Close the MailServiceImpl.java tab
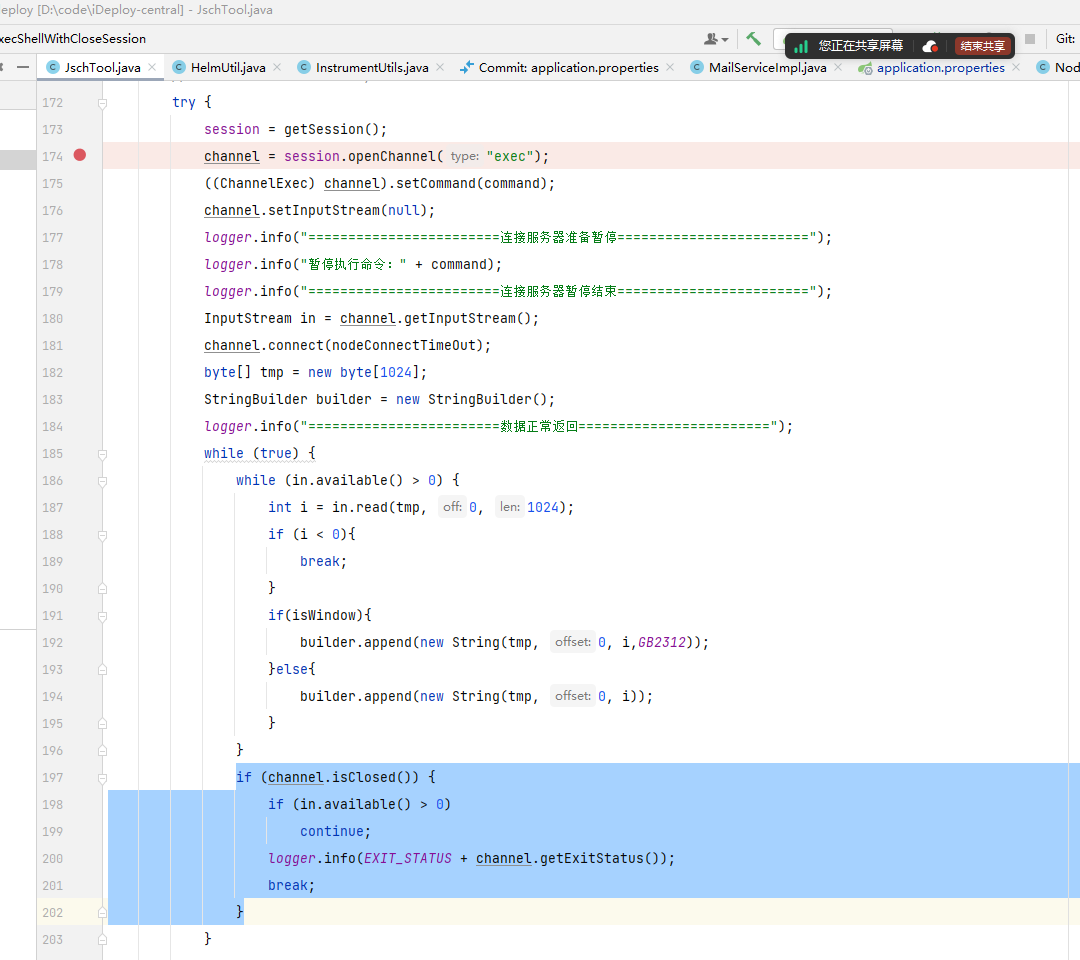Viewport: 1080px width, 960px height. (x=838, y=67)
